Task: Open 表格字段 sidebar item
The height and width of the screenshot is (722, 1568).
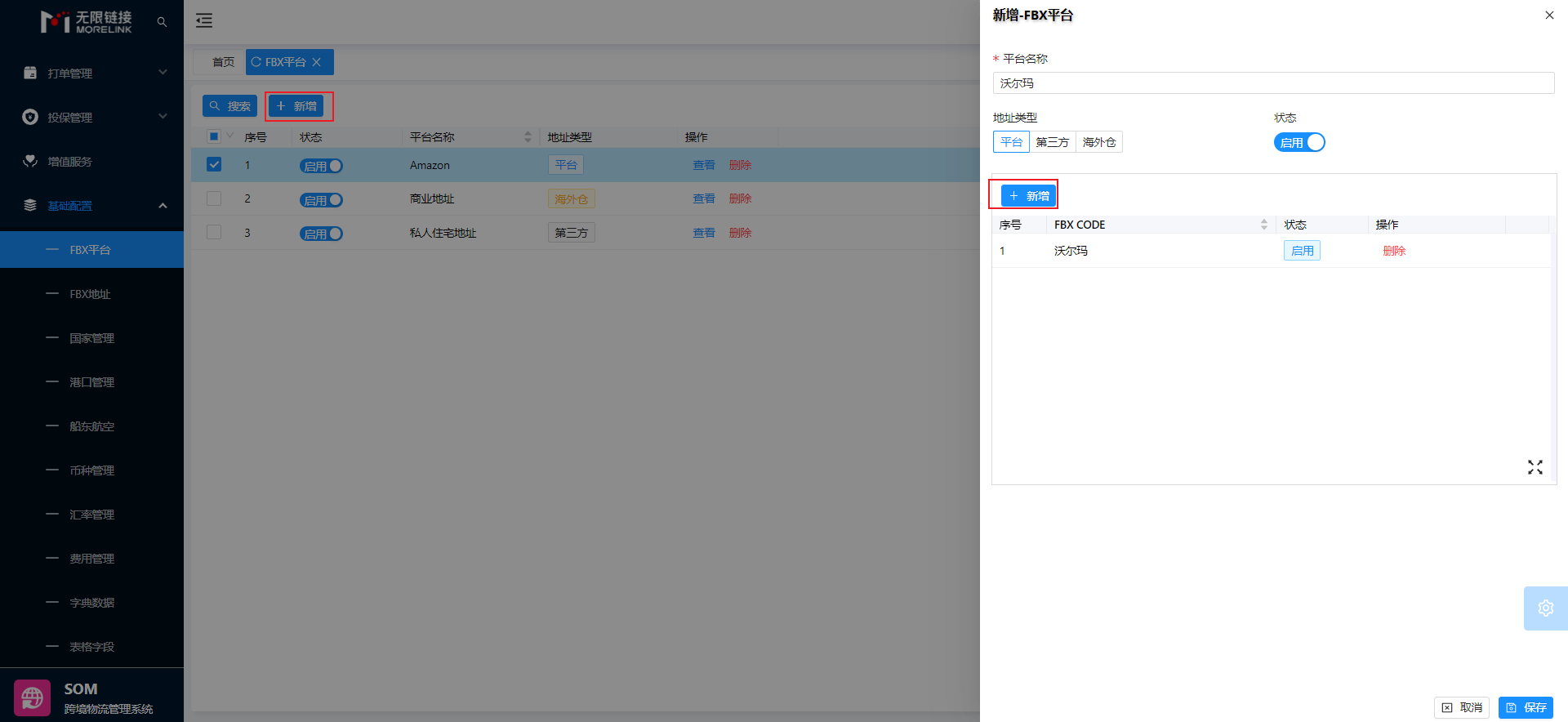Action: point(91,646)
